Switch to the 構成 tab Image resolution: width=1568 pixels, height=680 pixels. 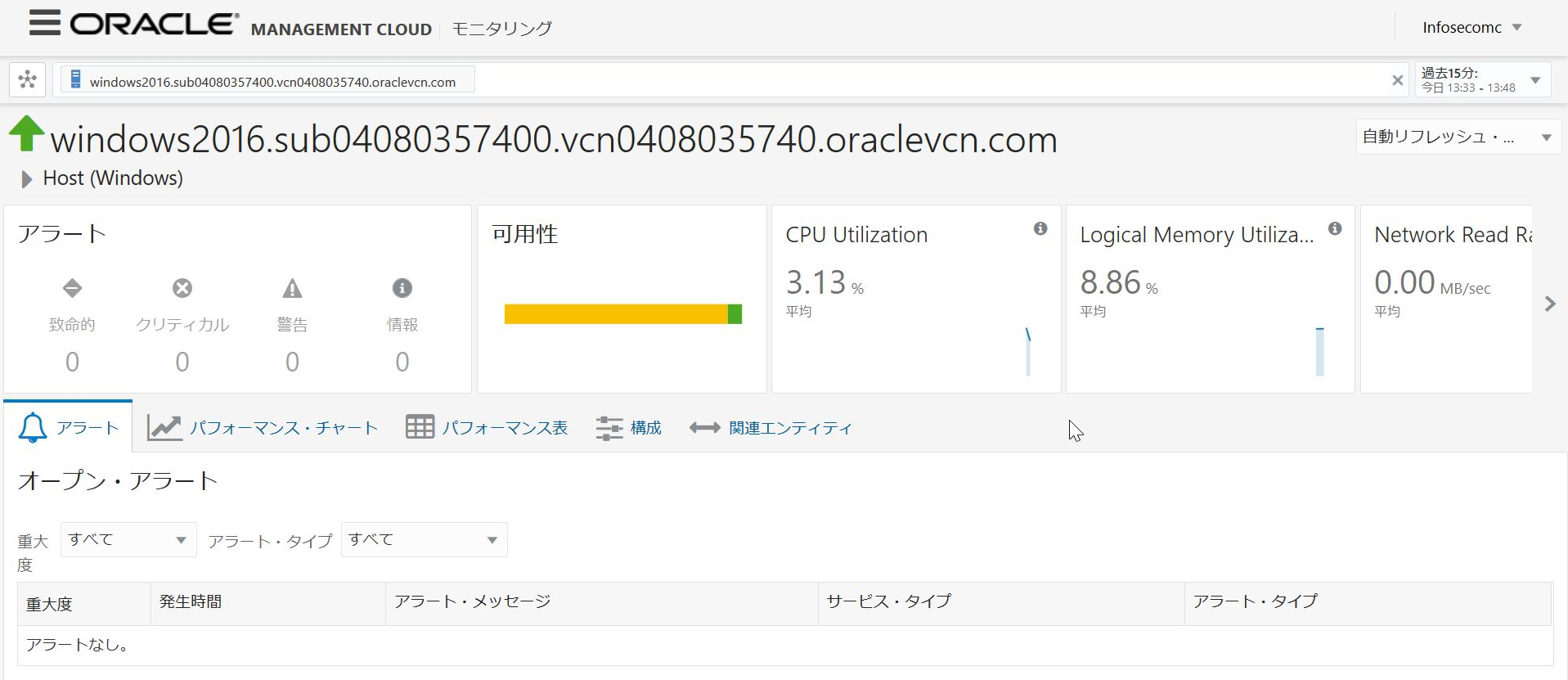pyautogui.click(x=628, y=427)
